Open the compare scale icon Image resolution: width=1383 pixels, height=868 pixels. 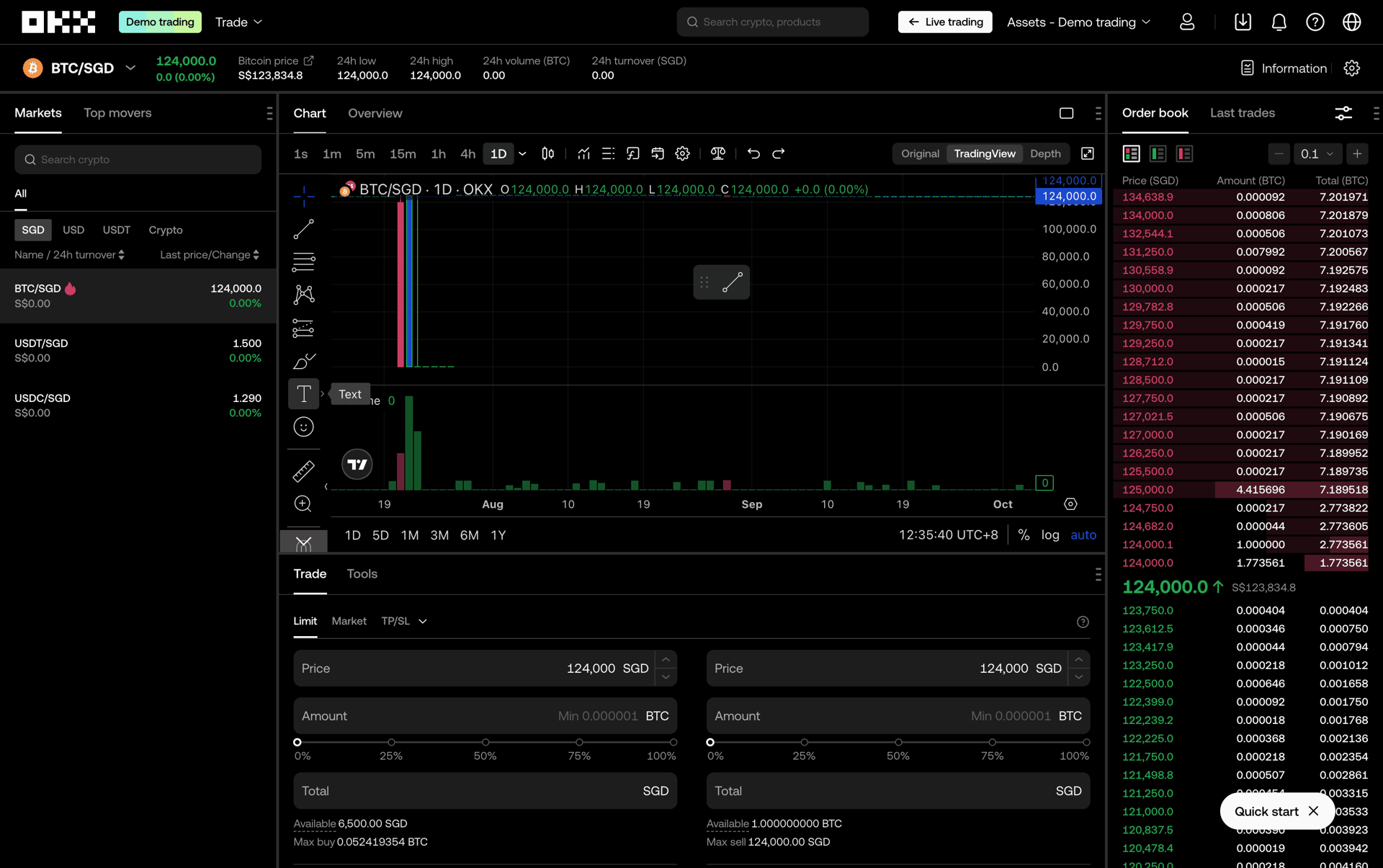718,153
